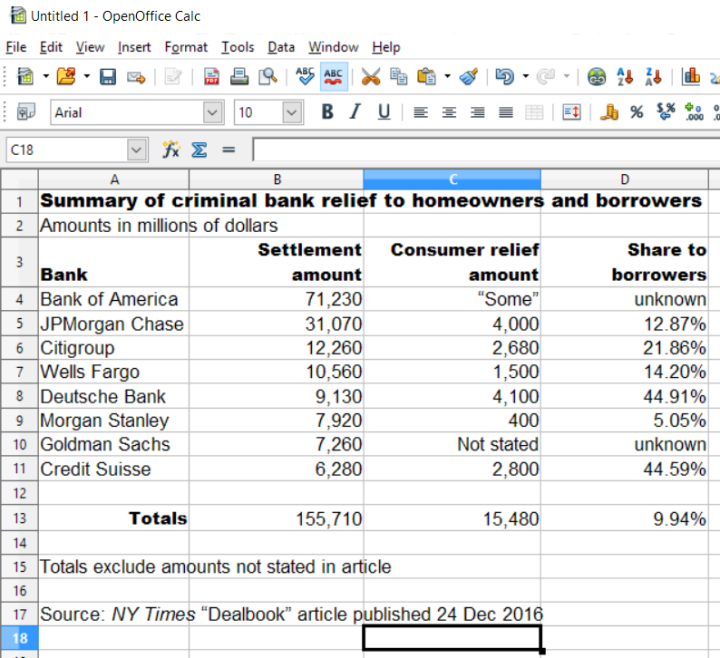
Task: Add decimal place icon
Action: pyautogui.click(x=694, y=112)
